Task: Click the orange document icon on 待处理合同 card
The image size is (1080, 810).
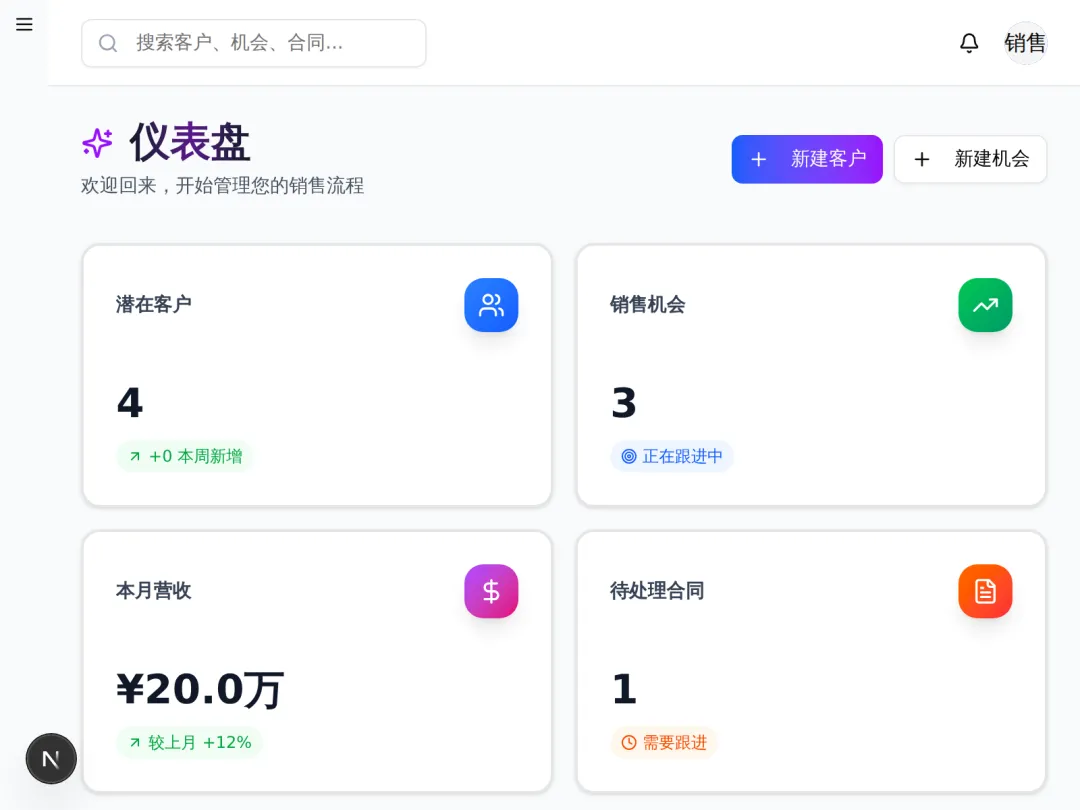Action: [x=985, y=591]
